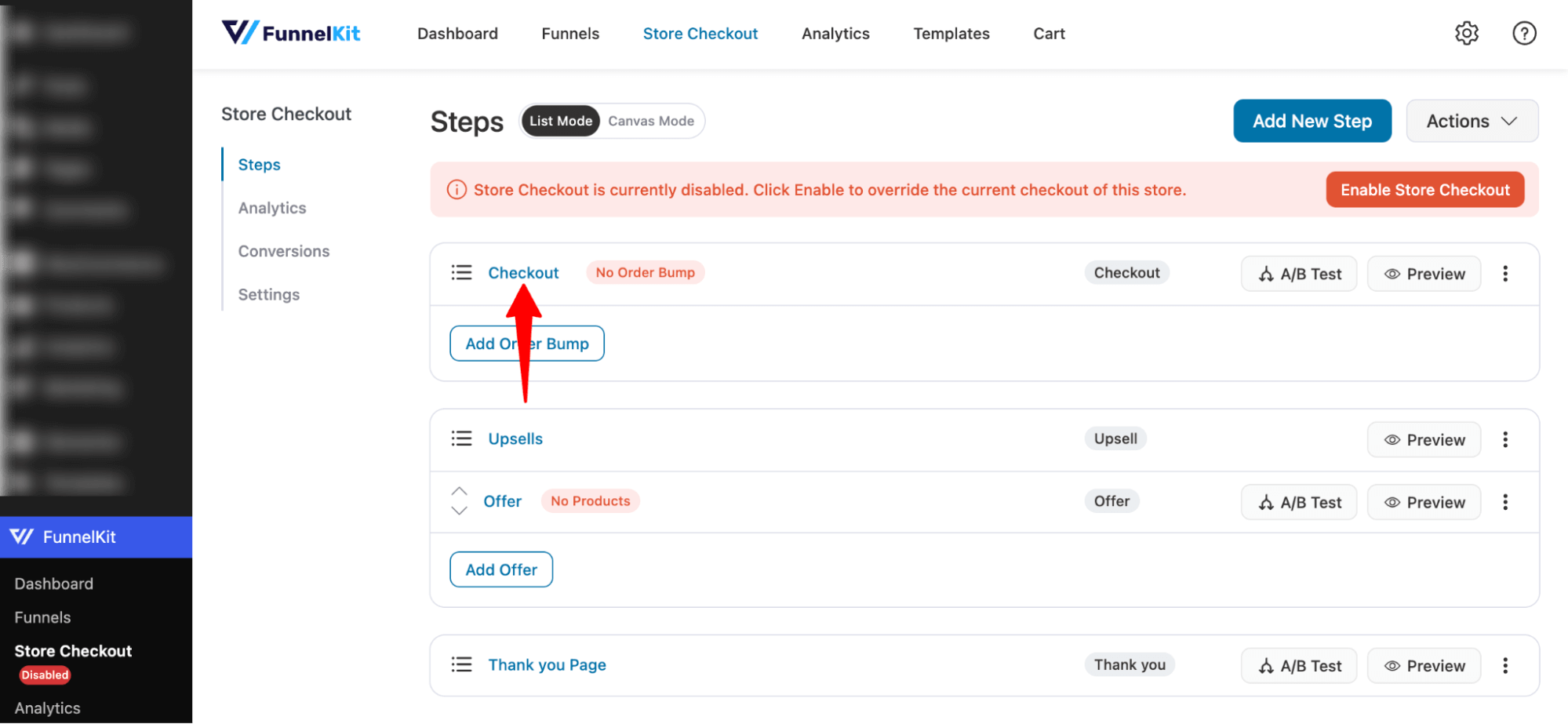The height and width of the screenshot is (724, 1568).
Task: Open the Analytics top tab
Action: (x=835, y=34)
